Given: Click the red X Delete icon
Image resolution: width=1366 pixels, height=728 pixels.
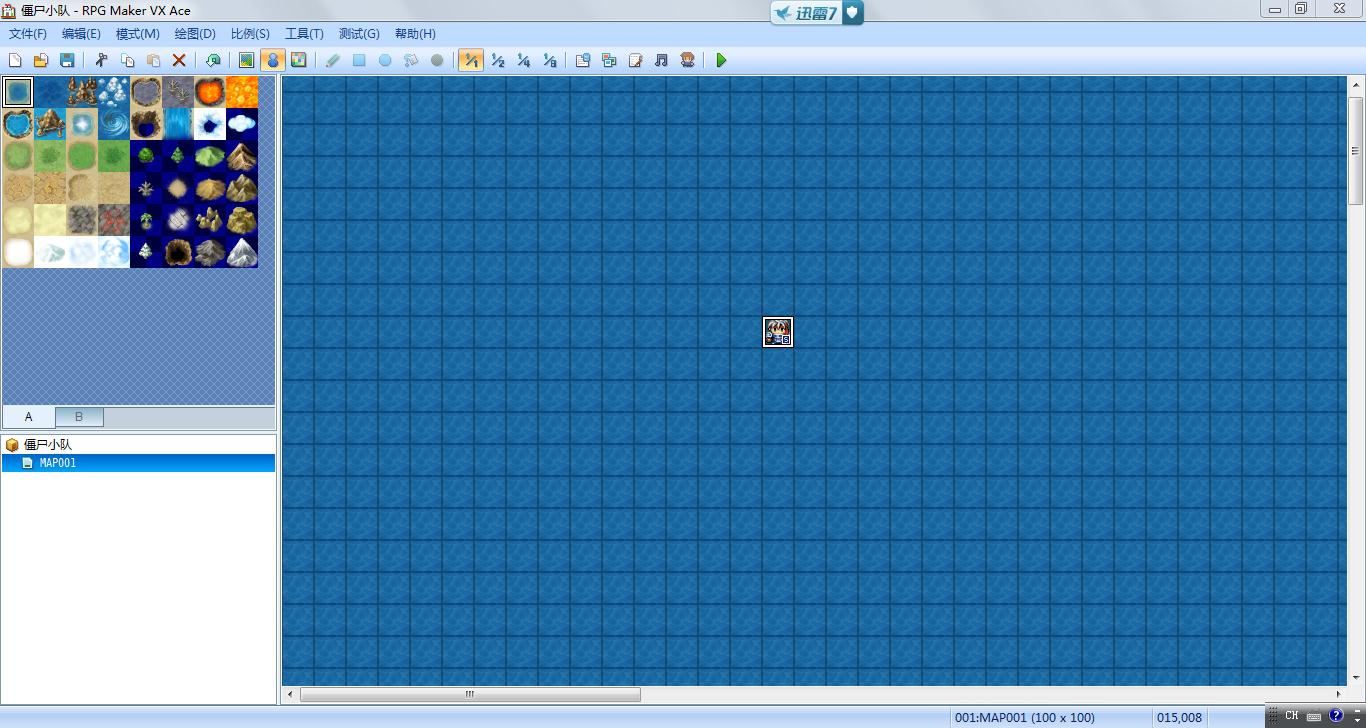Looking at the screenshot, I should point(179,61).
